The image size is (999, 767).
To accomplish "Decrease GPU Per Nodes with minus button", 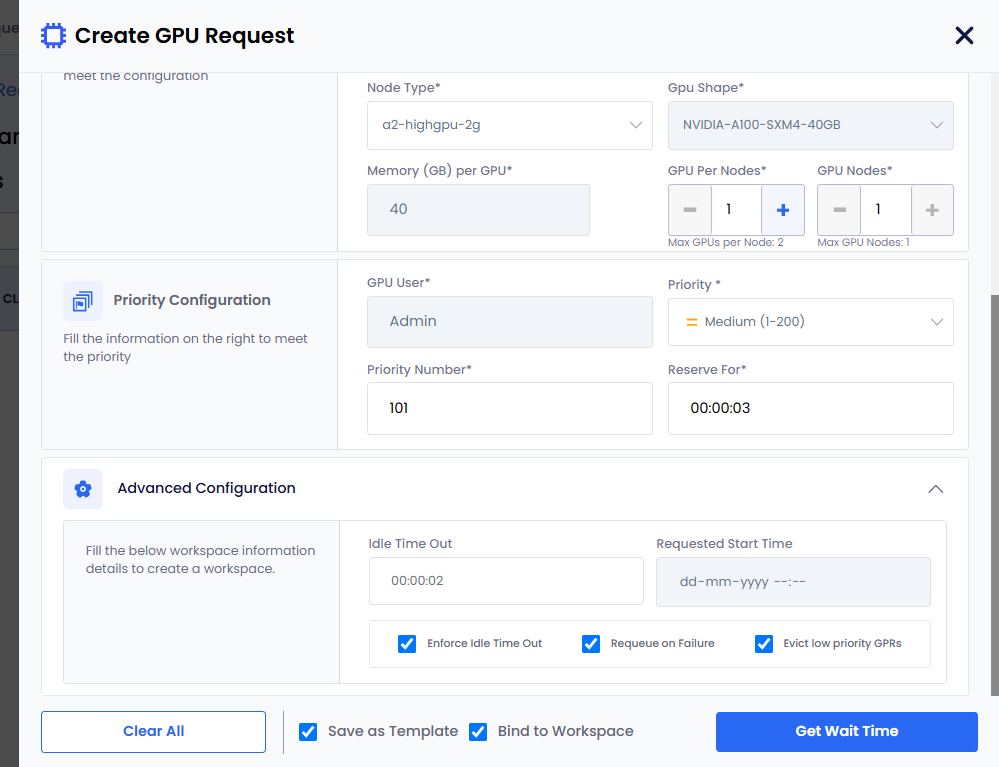I will [689, 210].
